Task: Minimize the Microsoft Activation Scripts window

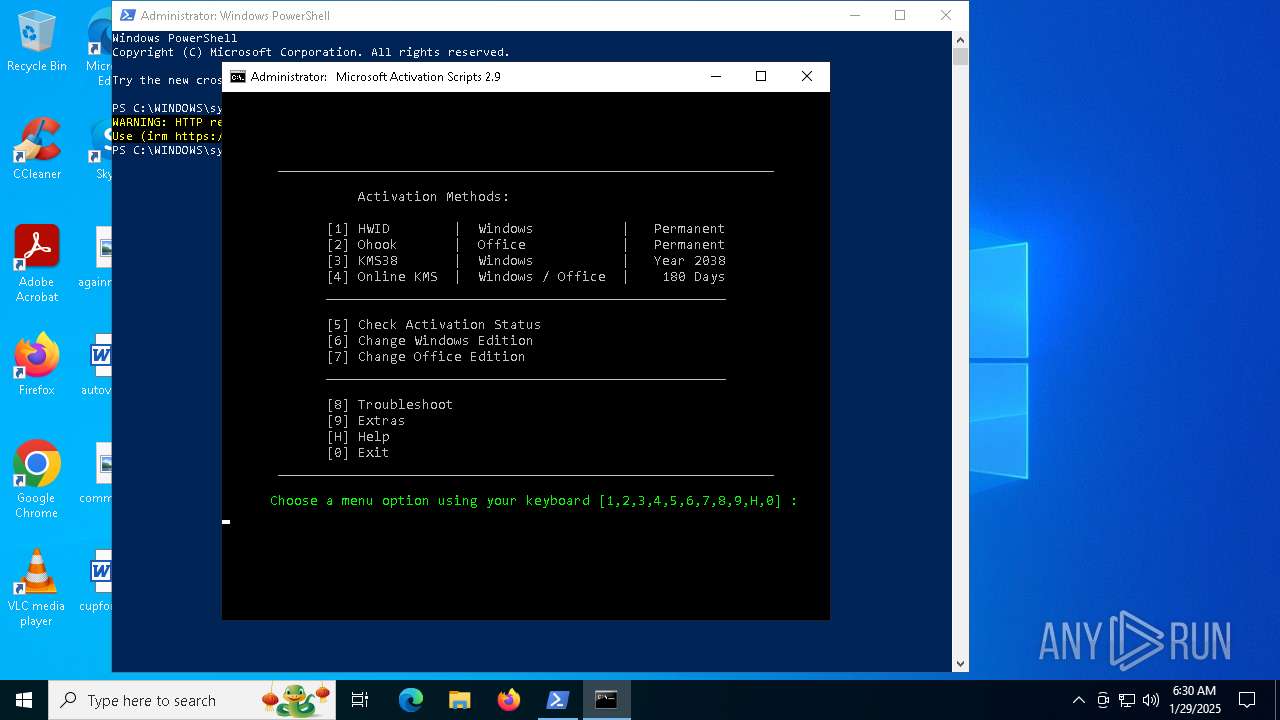Action: click(715, 77)
